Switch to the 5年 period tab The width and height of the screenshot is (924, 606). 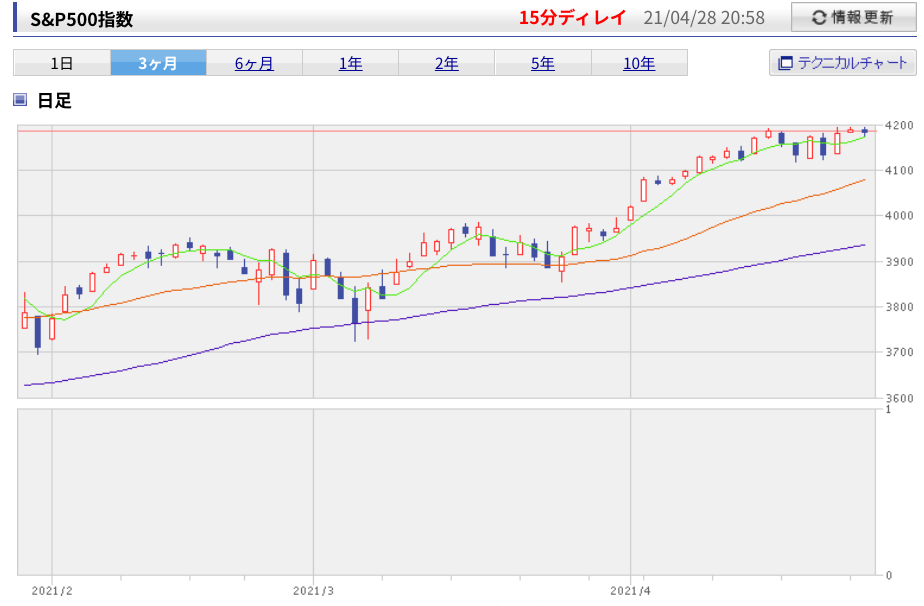tap(543, 63)
